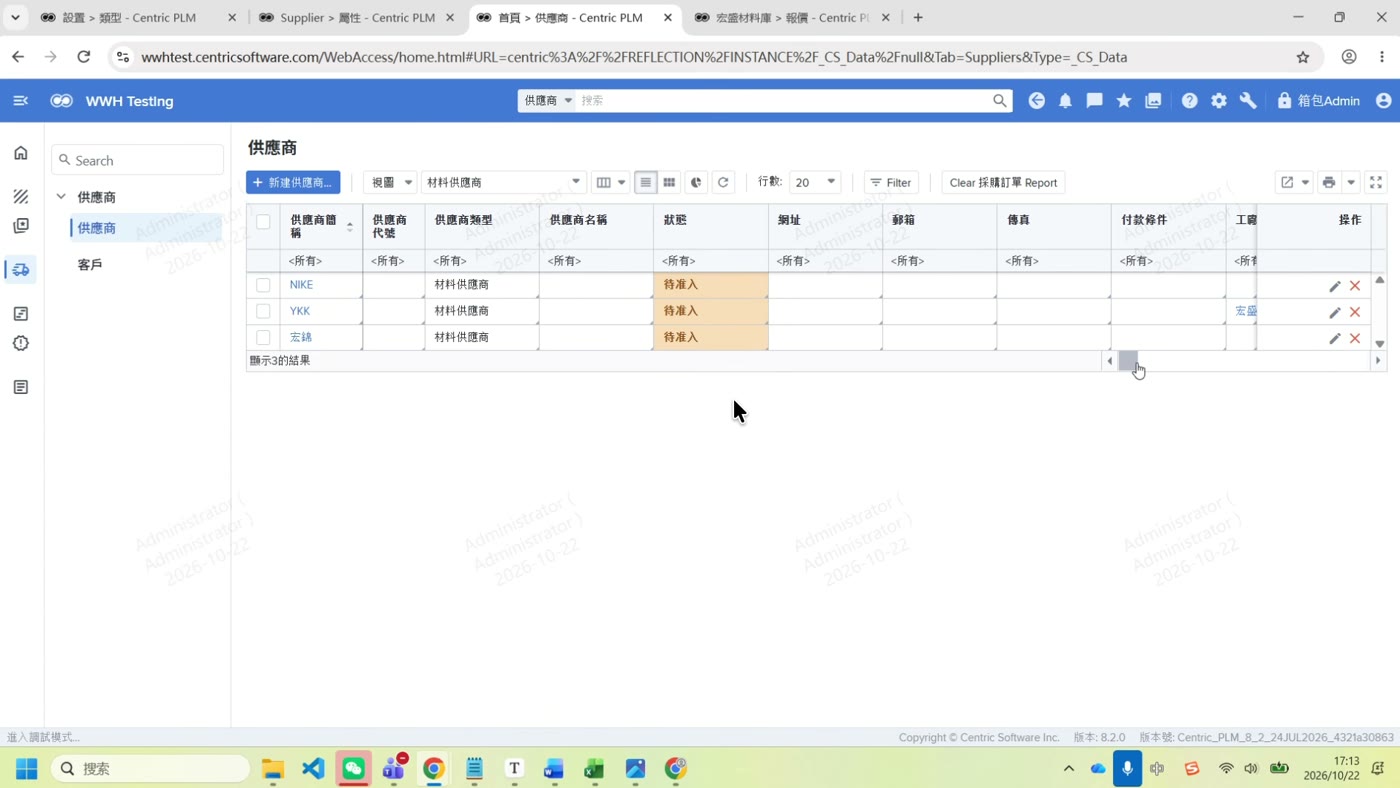The image size is (1400, 788).
Task: Select 客戶 in the left navigation
Action: [90, 264]
